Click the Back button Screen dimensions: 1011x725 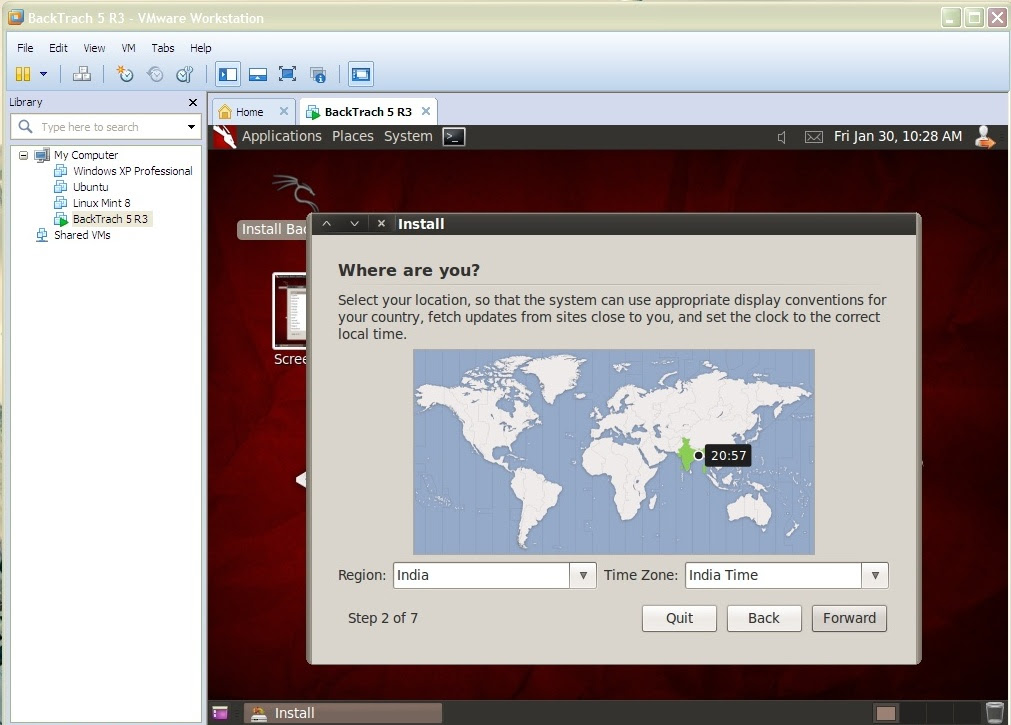tap(764, 619)
